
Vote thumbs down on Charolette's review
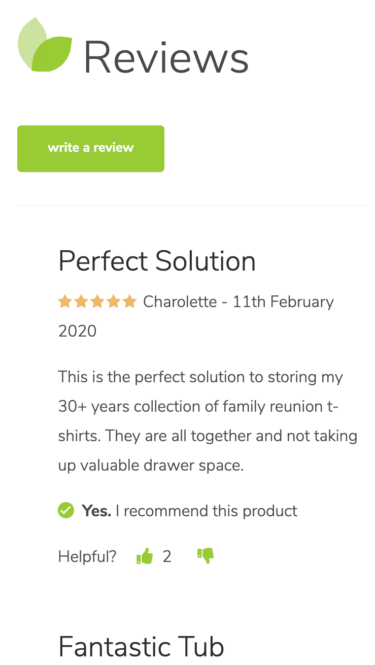pos(206,556)
